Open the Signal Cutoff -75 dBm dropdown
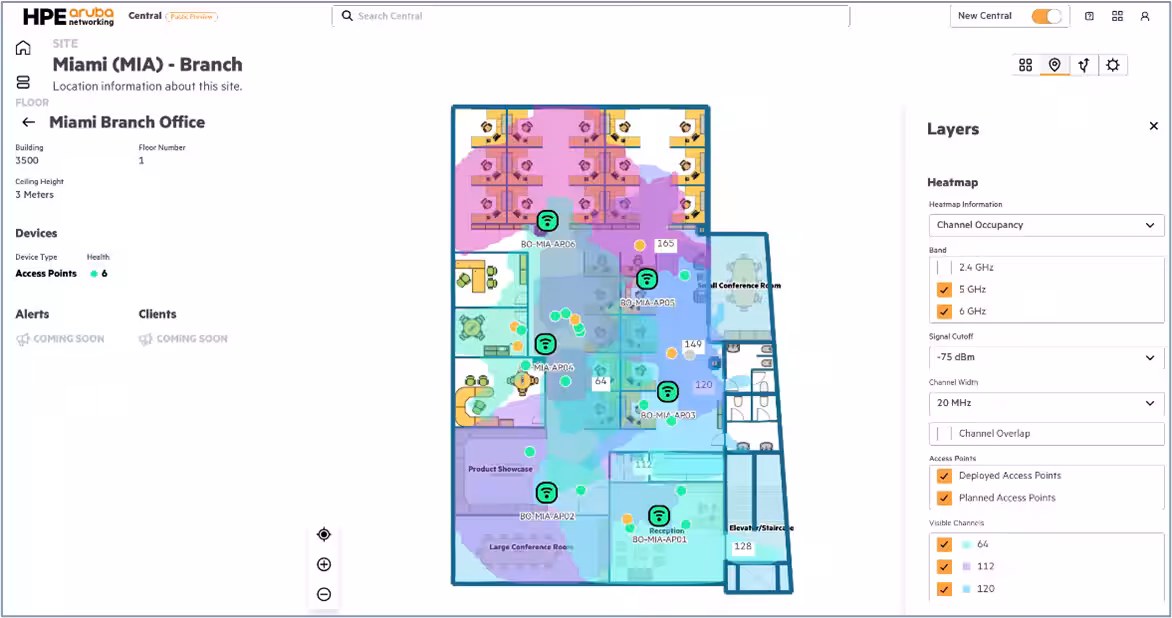 pyautogui.click(x=1046, y=357)
